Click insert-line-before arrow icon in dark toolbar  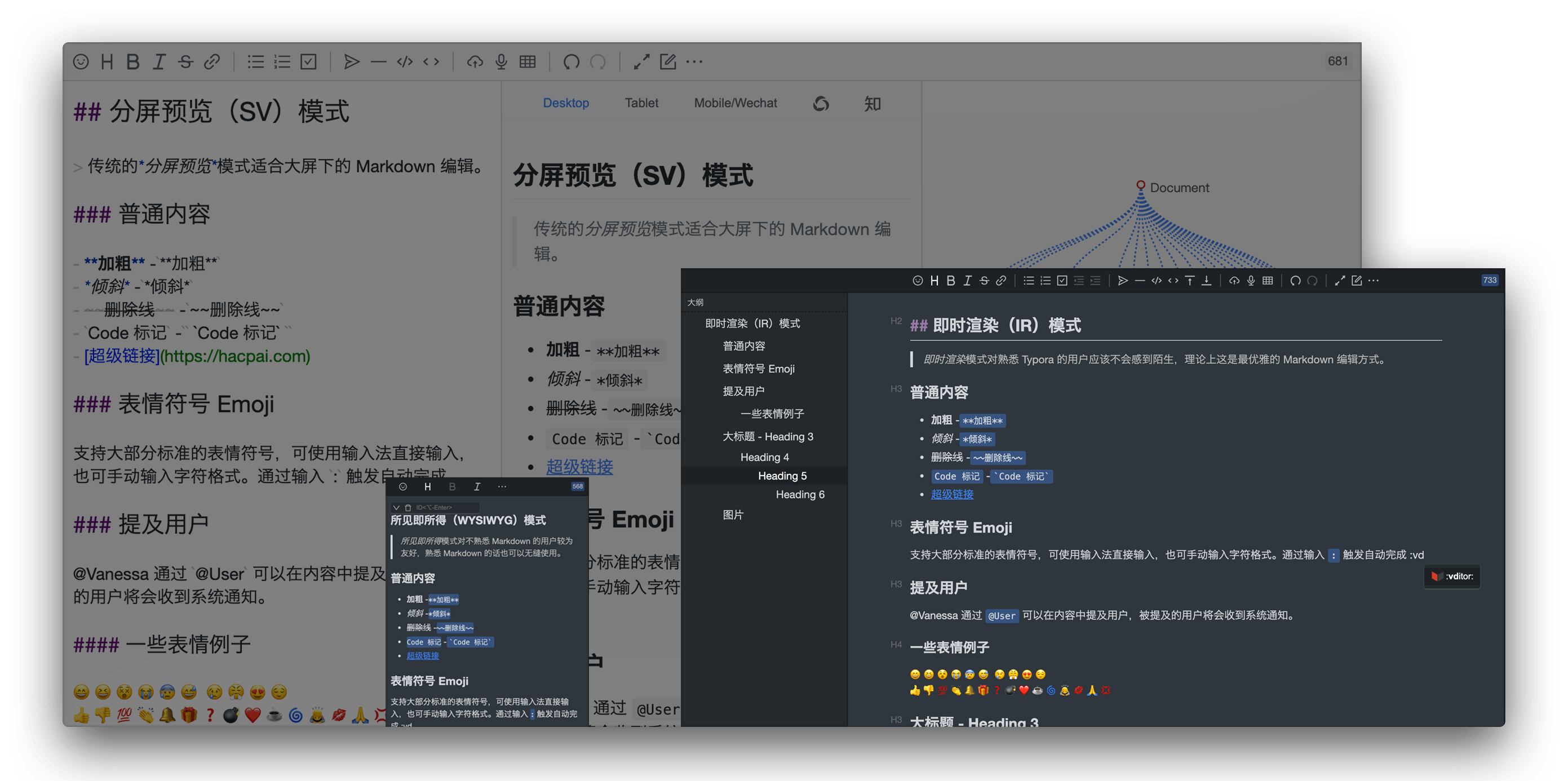pos(1189,281)
